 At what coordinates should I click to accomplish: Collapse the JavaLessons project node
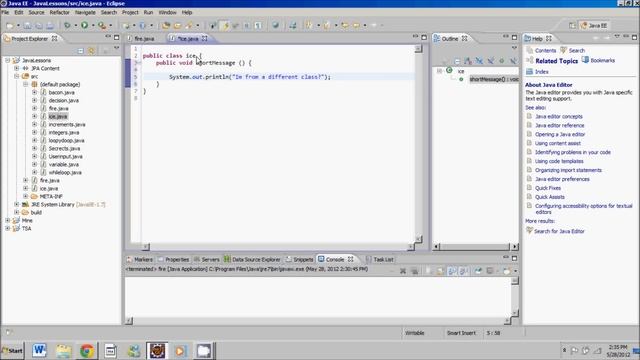[x=8, y=60]
